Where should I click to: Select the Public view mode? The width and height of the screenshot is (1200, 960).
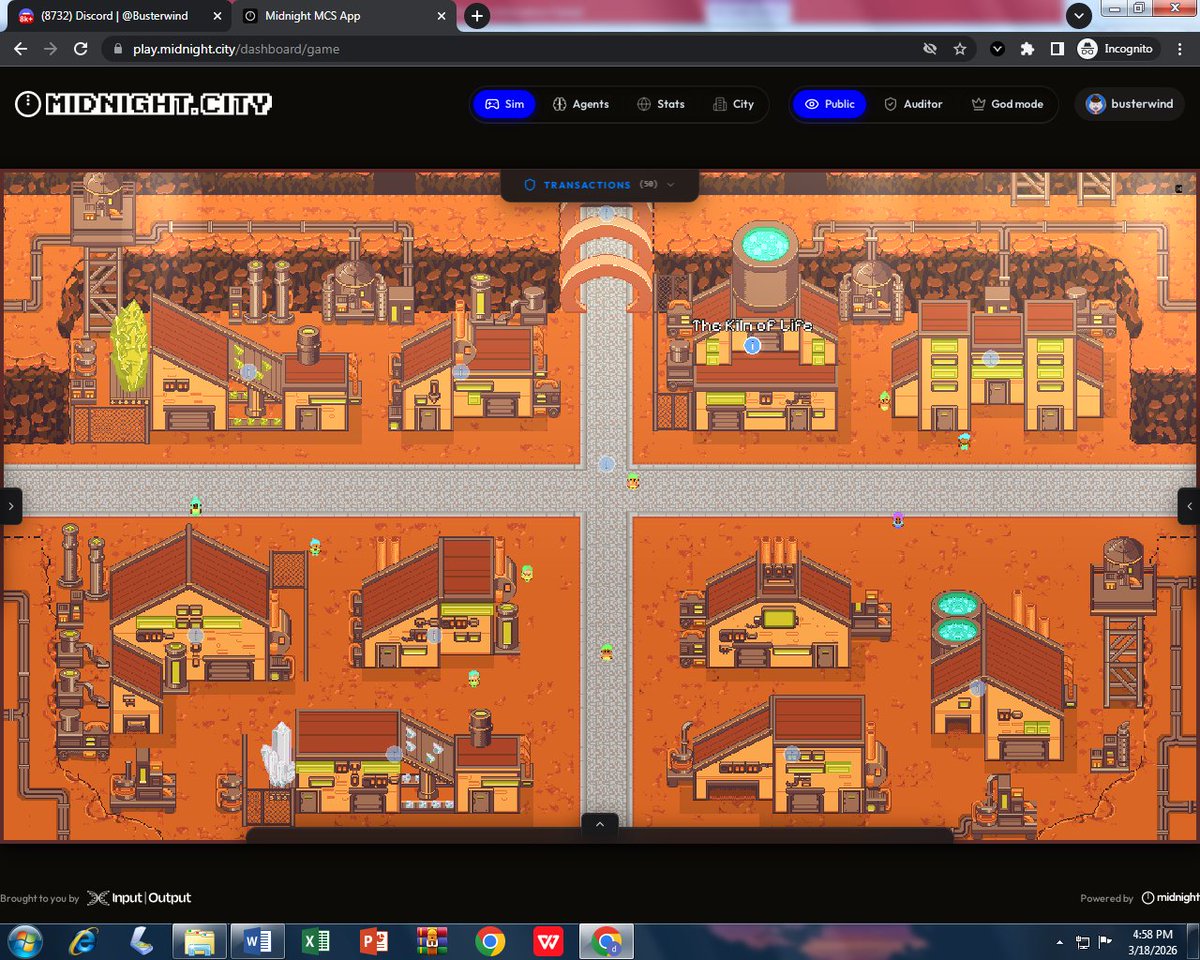click(830, 104)
